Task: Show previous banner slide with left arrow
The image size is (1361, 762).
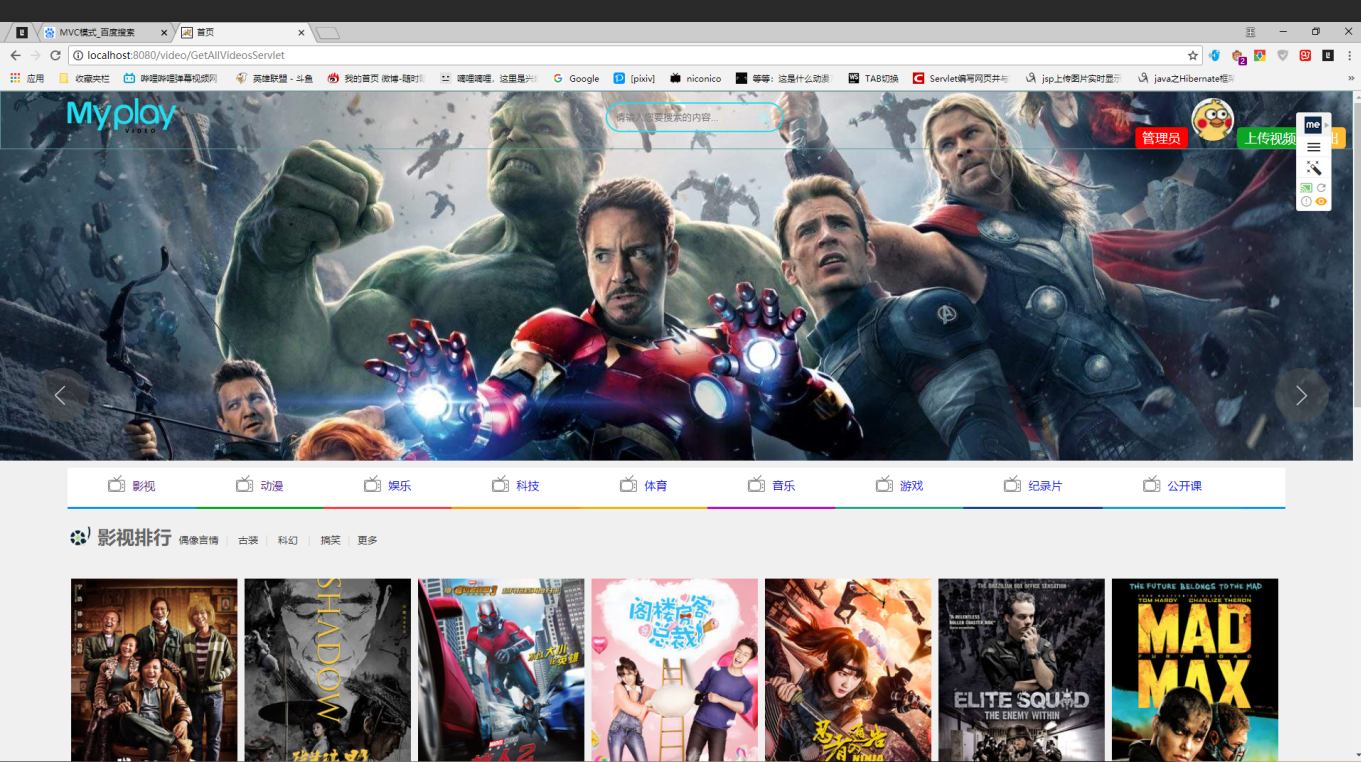Action: [61, 395]
